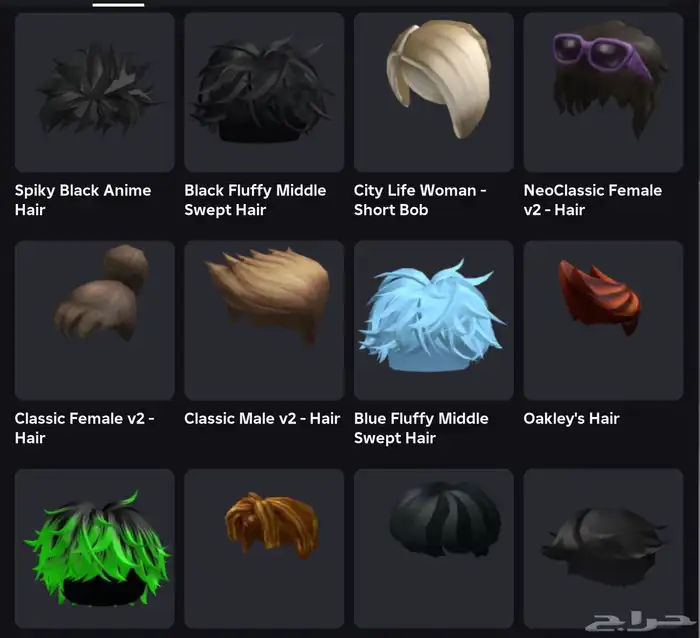Click the NeoClassic Female v2 - Hair title

(x=593, y=200)
